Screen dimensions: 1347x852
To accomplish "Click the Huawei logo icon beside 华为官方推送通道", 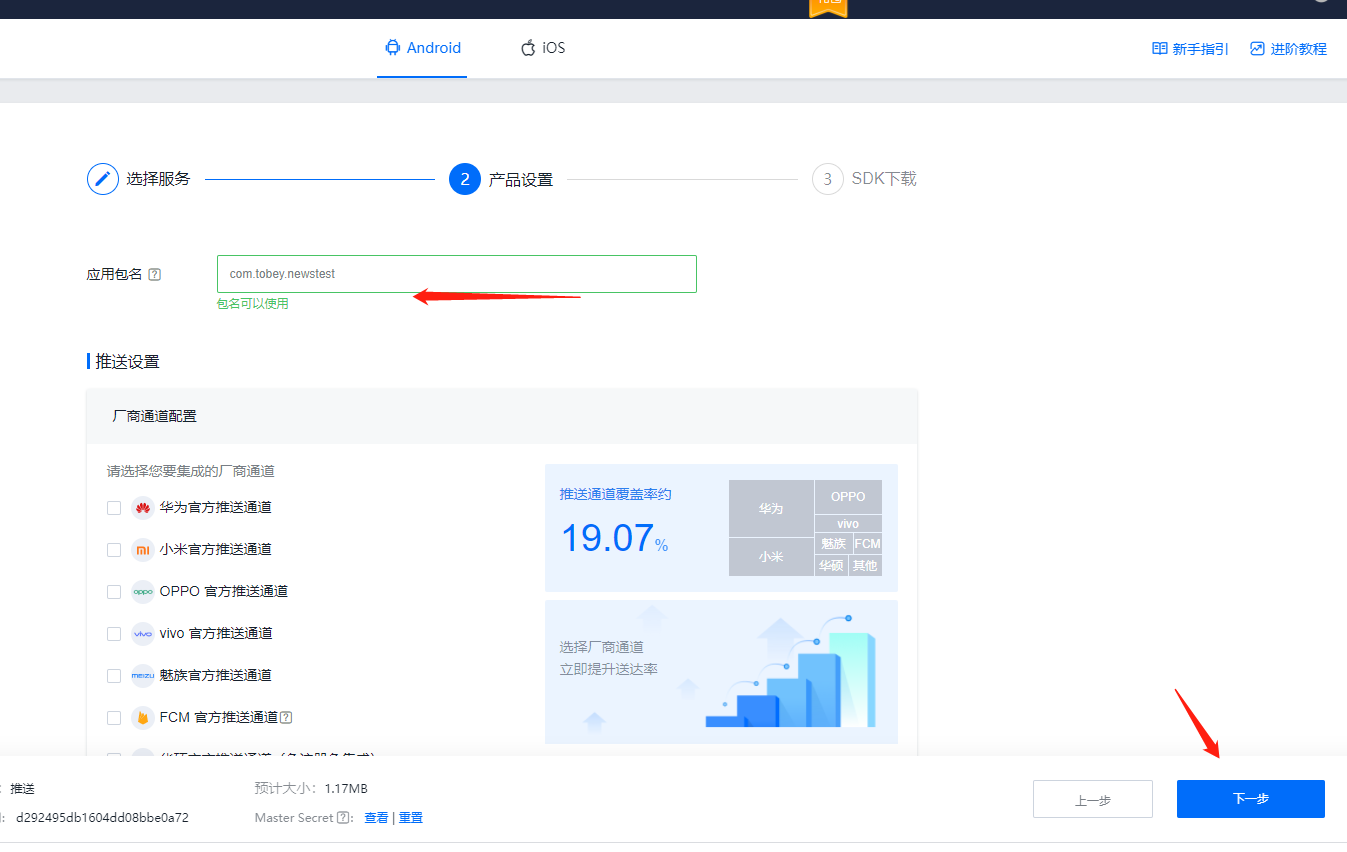I will tap(141, 507).
